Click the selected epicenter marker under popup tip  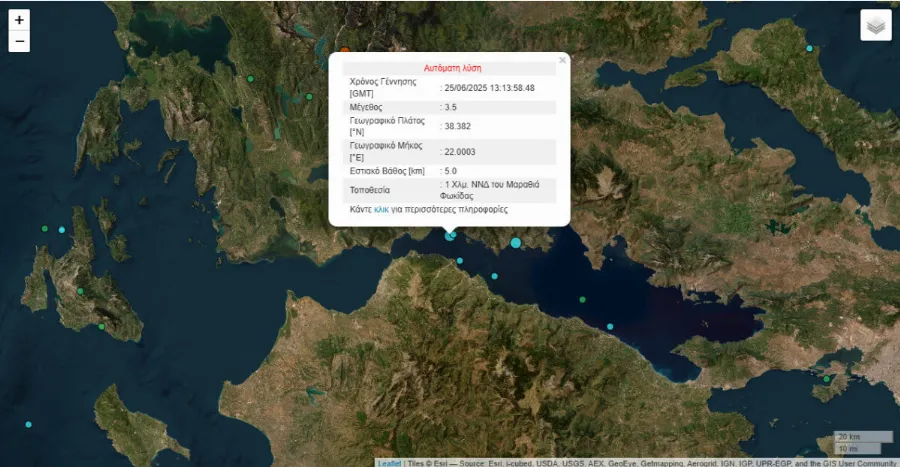[451, 235]
